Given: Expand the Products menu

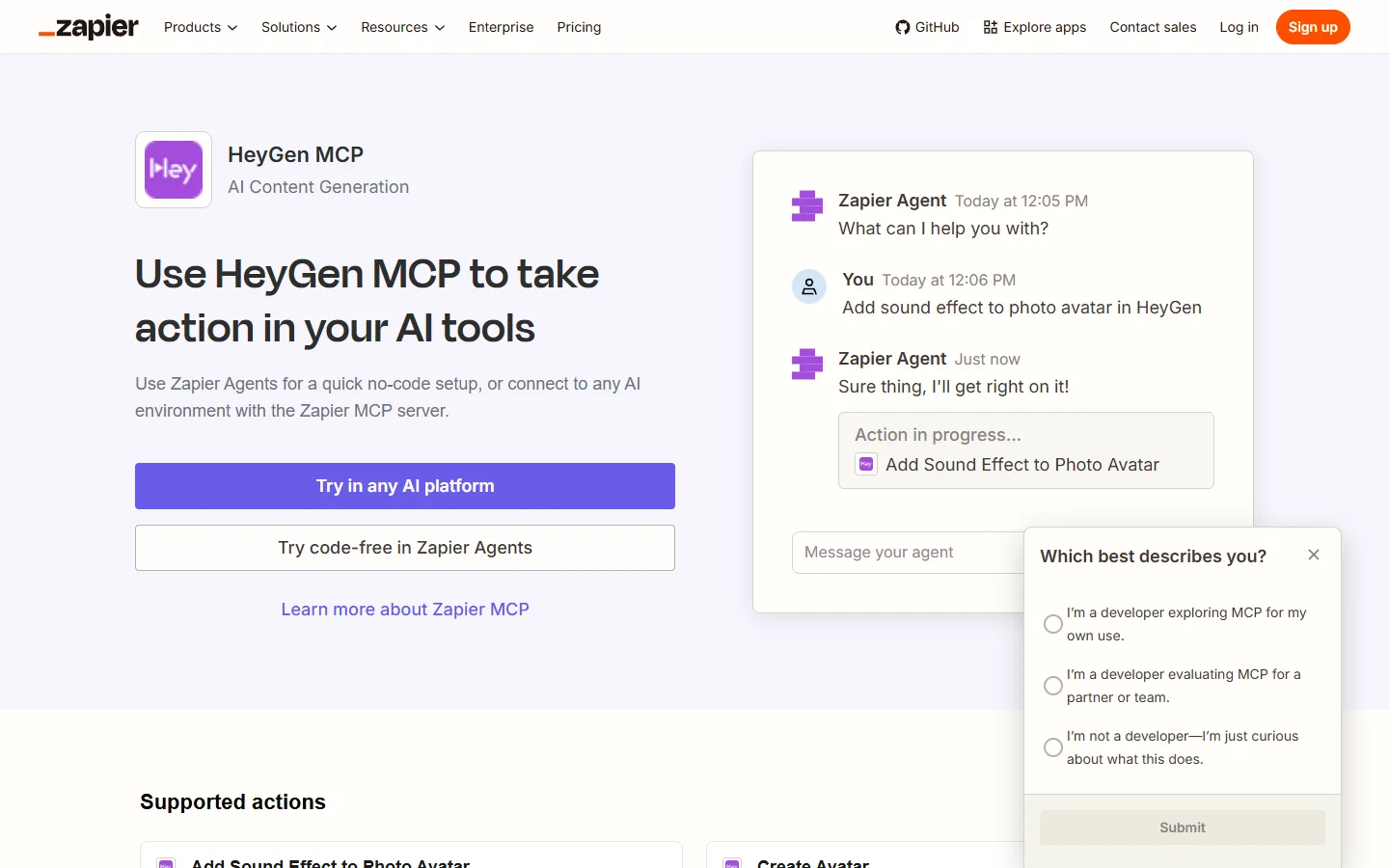Looking at the screenshot, I should click(x=201, y=27).
